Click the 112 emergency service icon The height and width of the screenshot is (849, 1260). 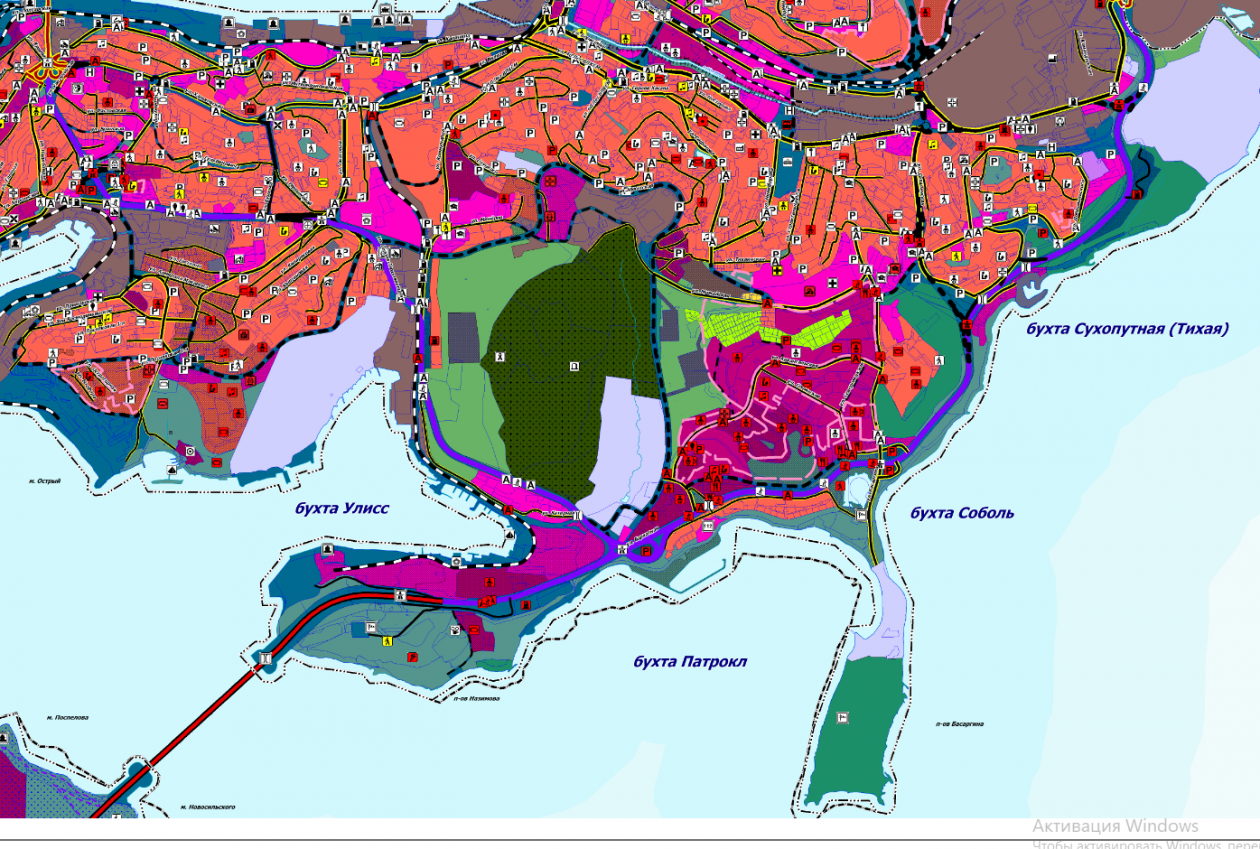point(709,525)
